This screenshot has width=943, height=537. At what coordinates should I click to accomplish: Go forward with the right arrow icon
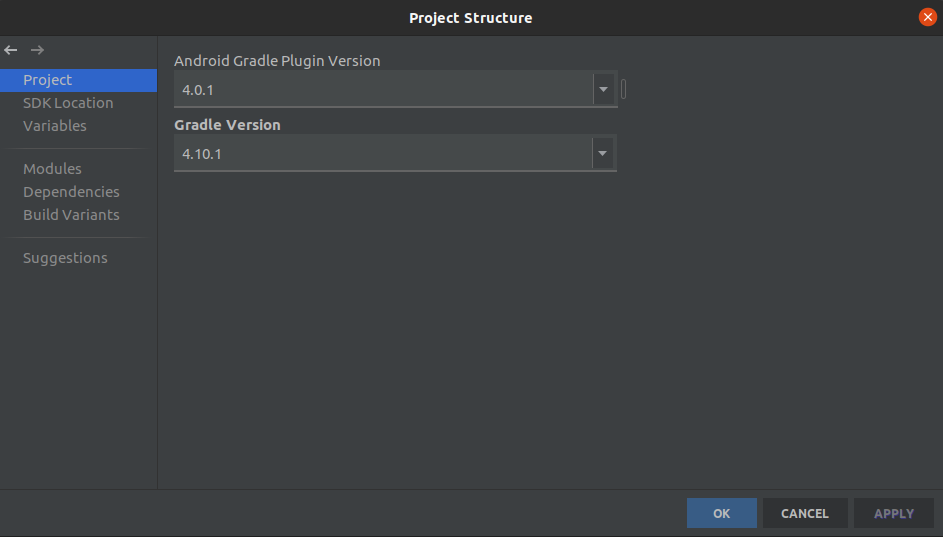coord(37,50)
